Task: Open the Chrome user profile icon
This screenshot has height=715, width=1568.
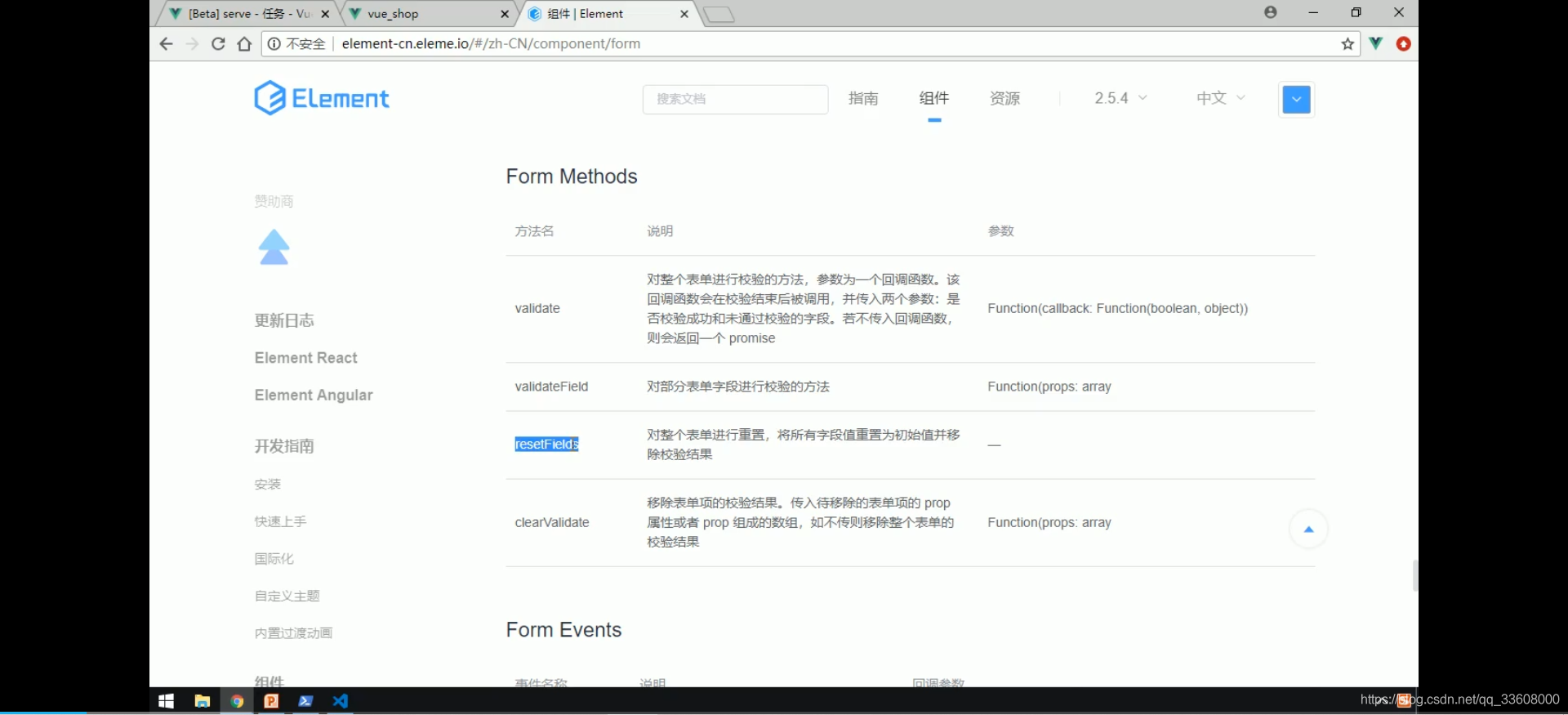Action: 1270,12
